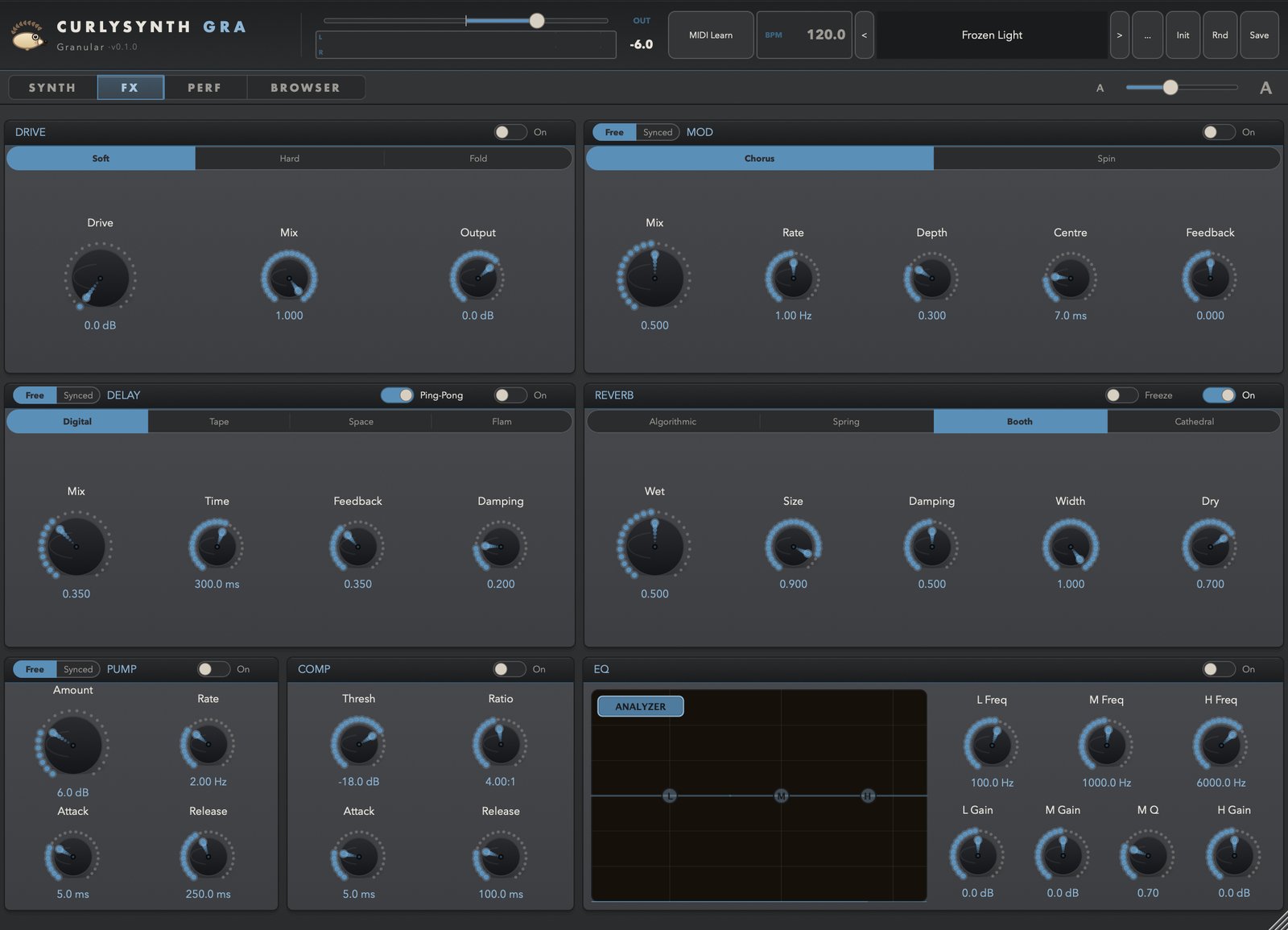Screen dimensions: 1288x930
Task: Open the PERF tab
Action: (204, 87)
